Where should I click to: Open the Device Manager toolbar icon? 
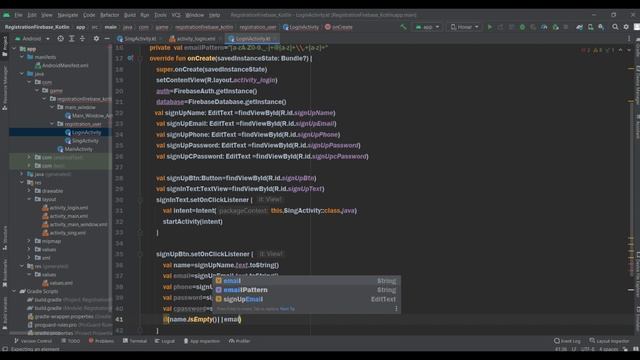(x=591, y=27)
